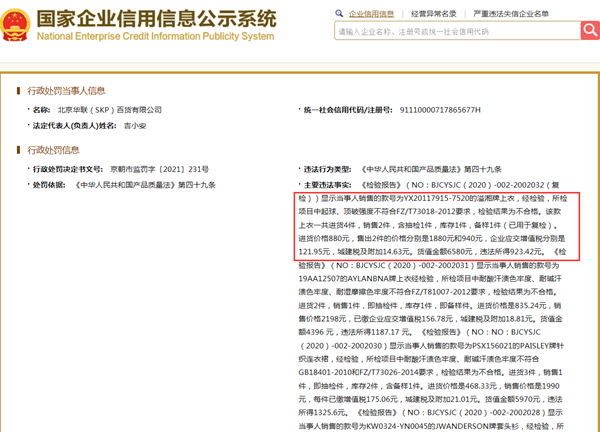The image size is (600, 432).
Task: Click the small blue magnifier icon beside 企业信用信息
Action: (x=339, y=13)
